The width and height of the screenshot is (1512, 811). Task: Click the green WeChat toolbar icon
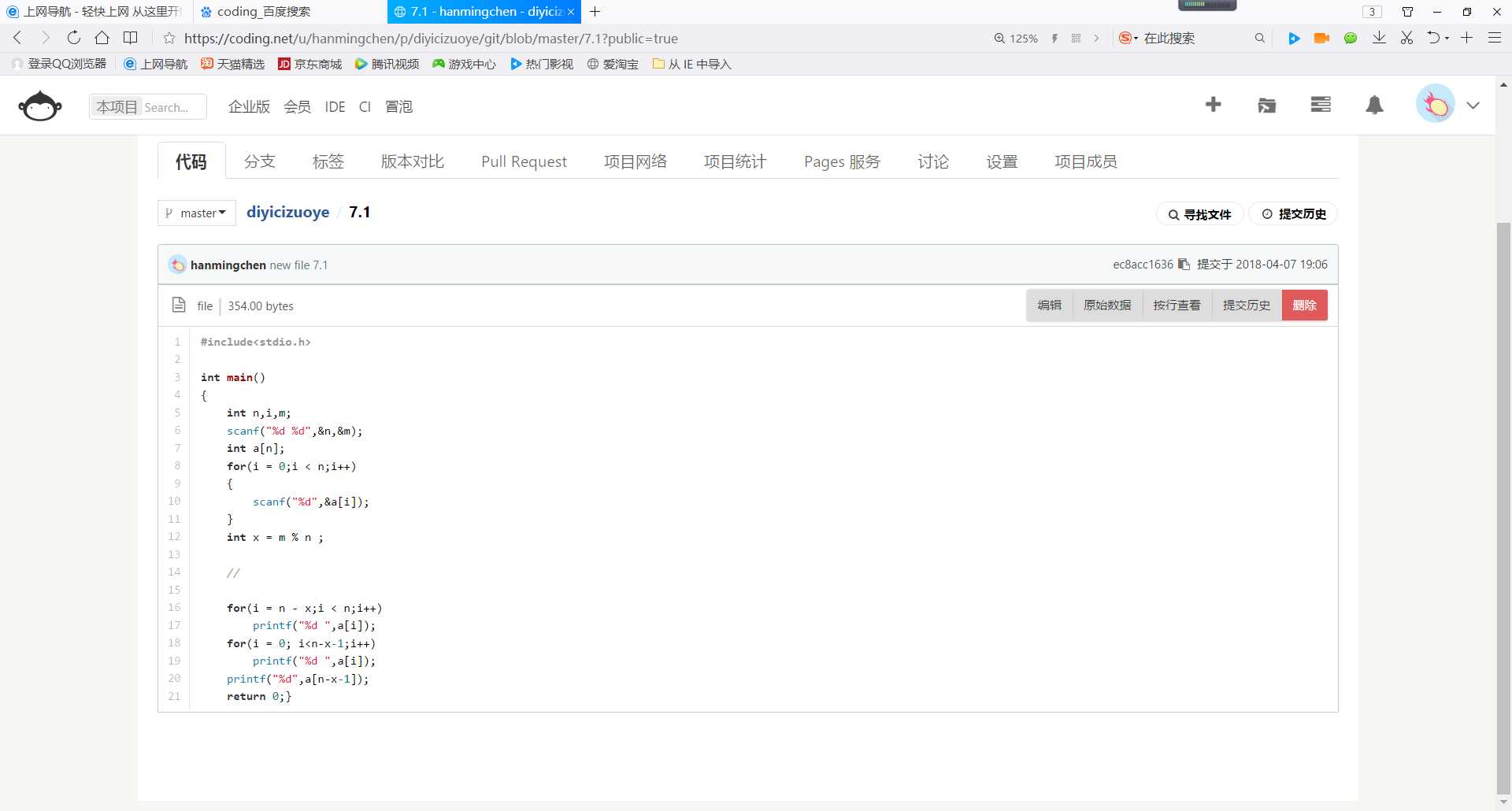1351,38
